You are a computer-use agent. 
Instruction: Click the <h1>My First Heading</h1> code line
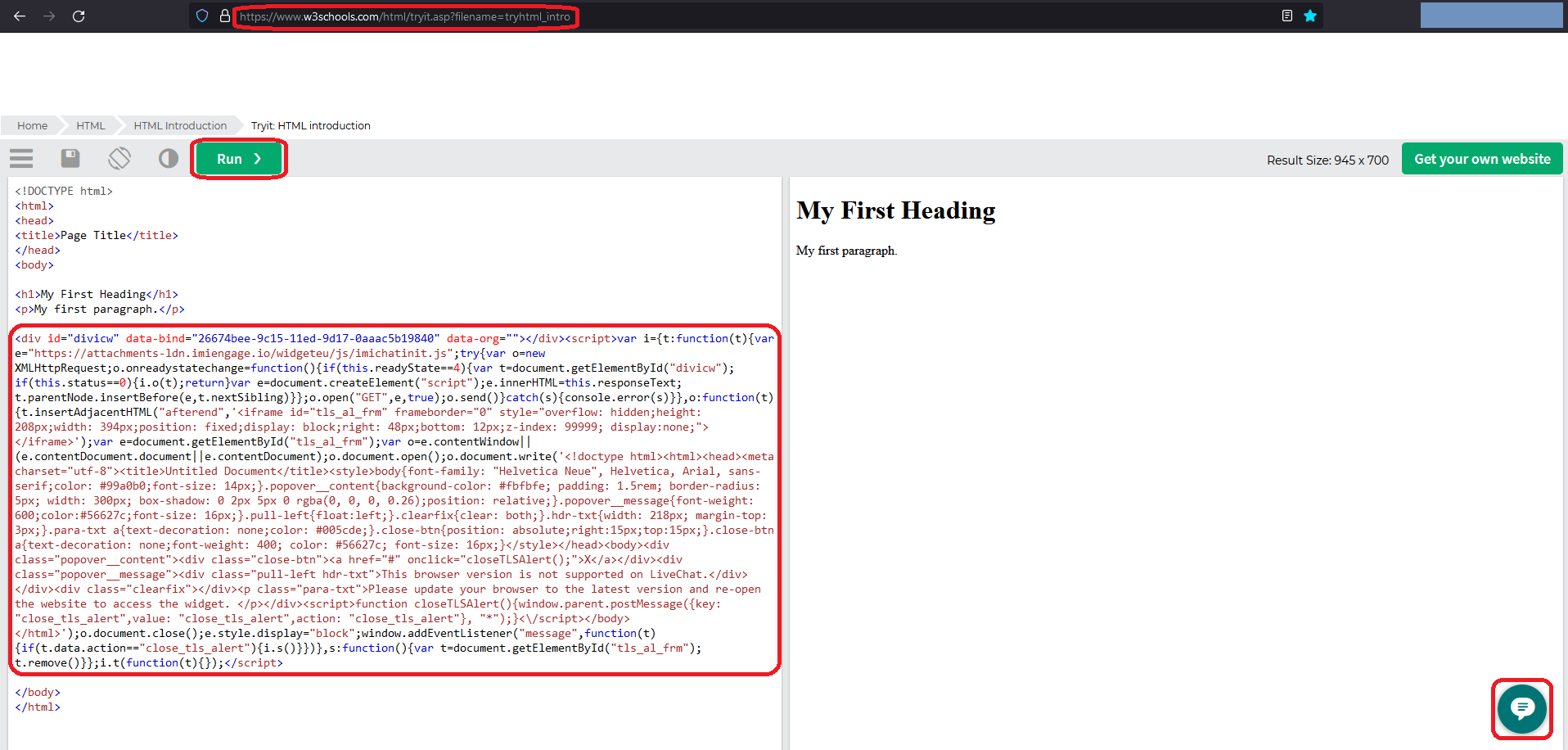[97, 294]
